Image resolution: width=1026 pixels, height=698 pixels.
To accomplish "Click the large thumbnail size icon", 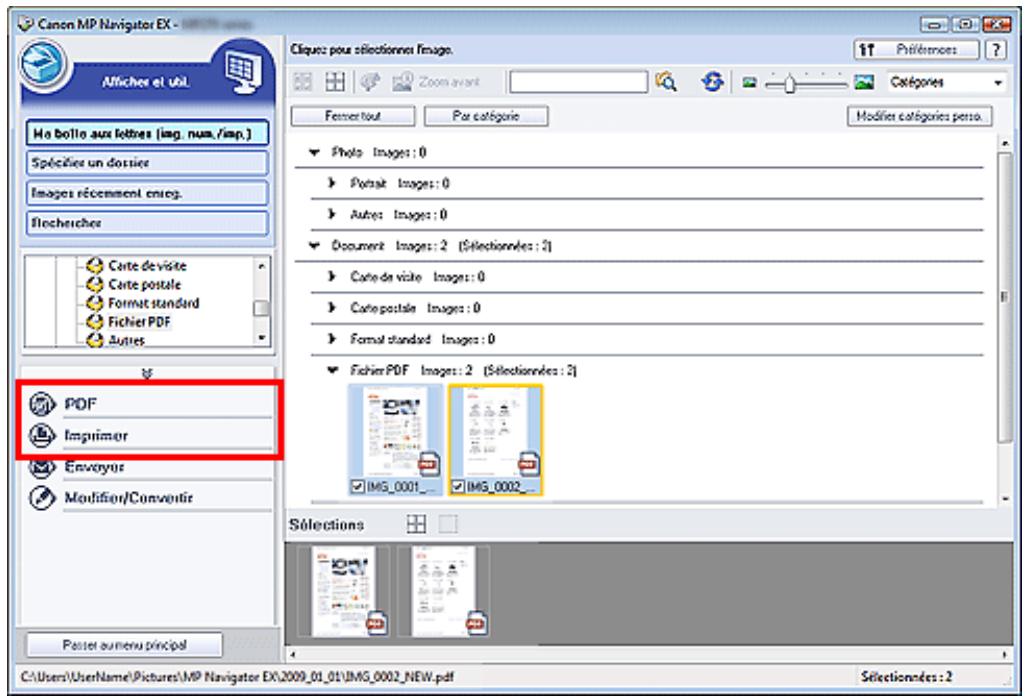I will pos(864,82).
